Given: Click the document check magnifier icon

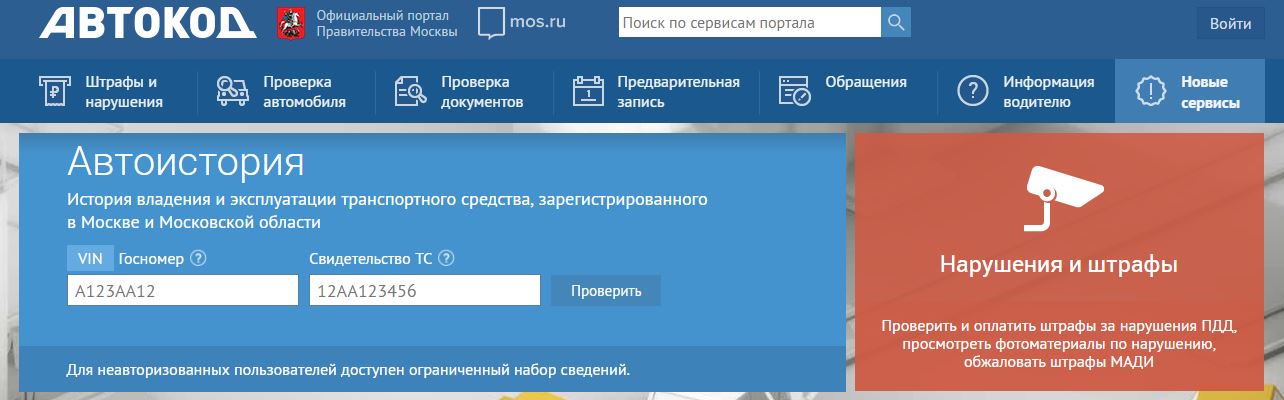Looking at the screenshot, I should pyautogui.click(x=411, y=91).
